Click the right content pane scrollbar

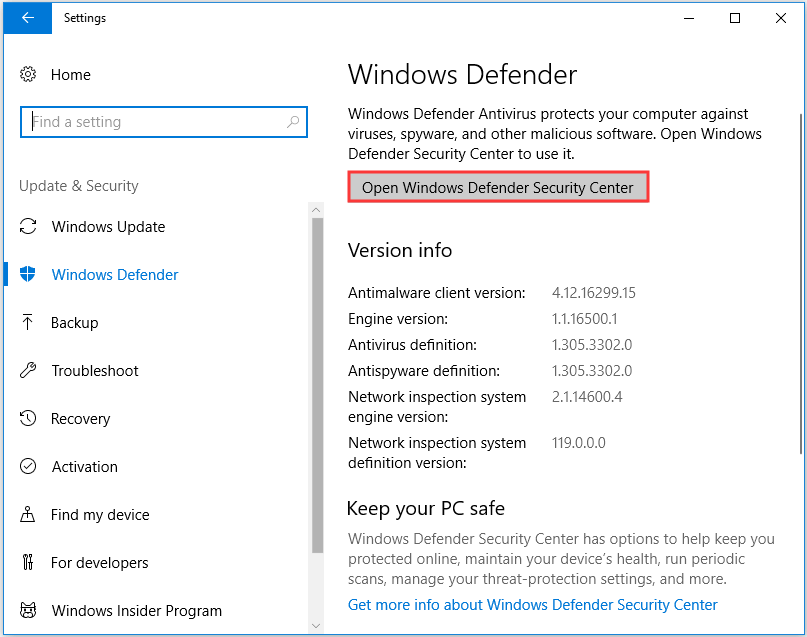click(x=801, y=284)
